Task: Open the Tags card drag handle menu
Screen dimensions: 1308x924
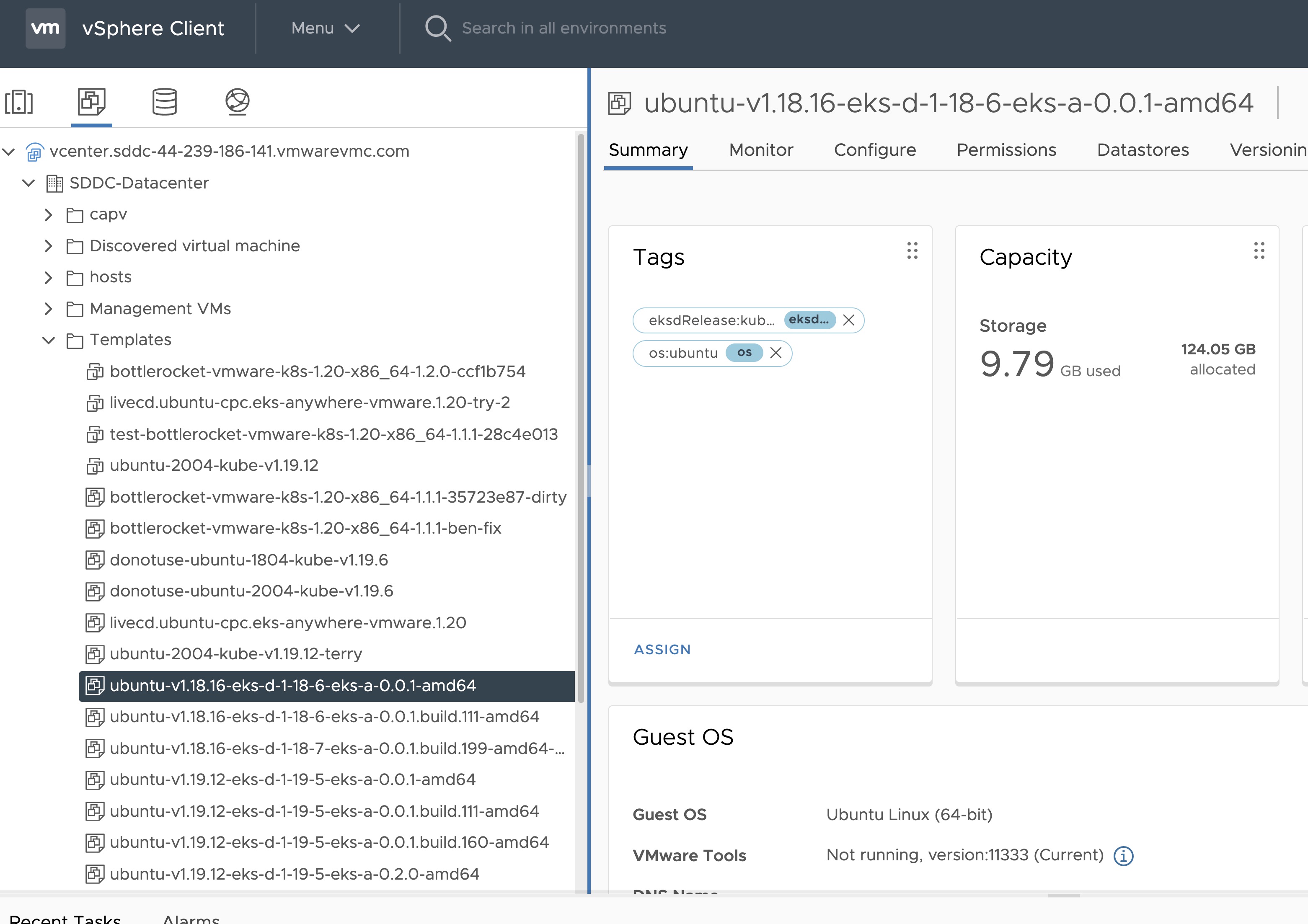Action: tap(912, 250)
